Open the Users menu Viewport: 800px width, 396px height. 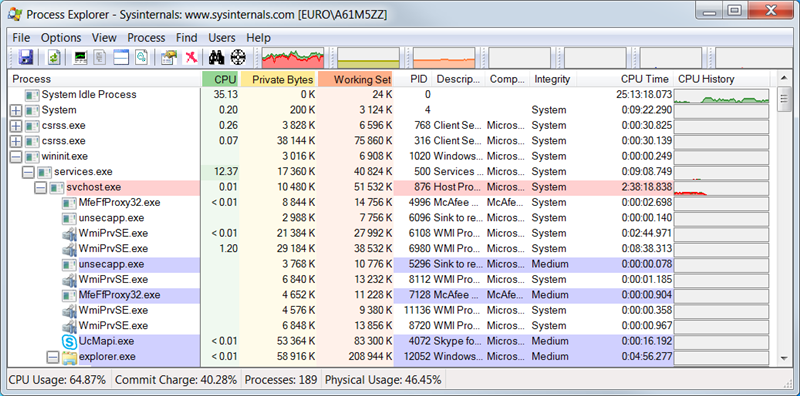click(x=222, y=38)
